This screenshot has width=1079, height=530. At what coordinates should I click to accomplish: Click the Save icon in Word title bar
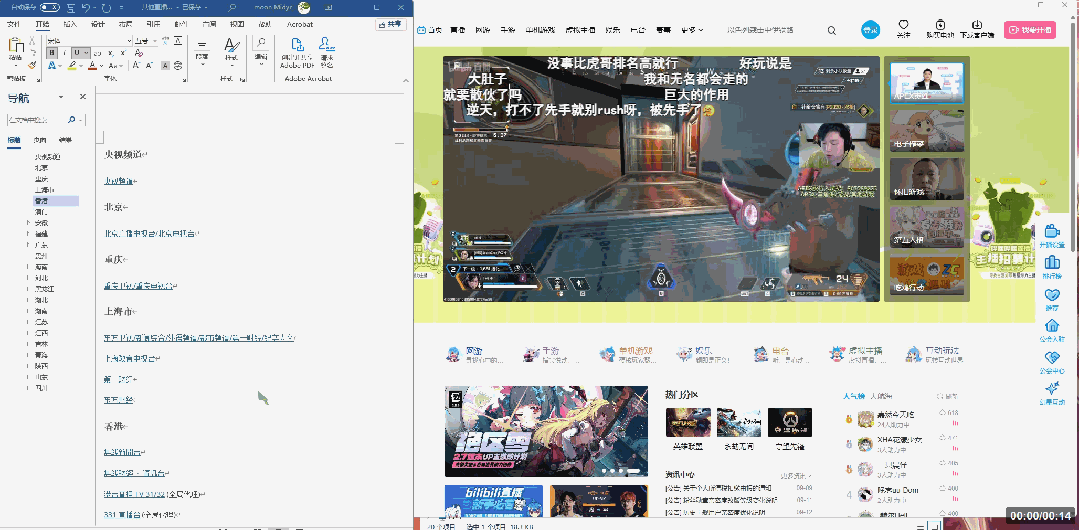[71, 8]
